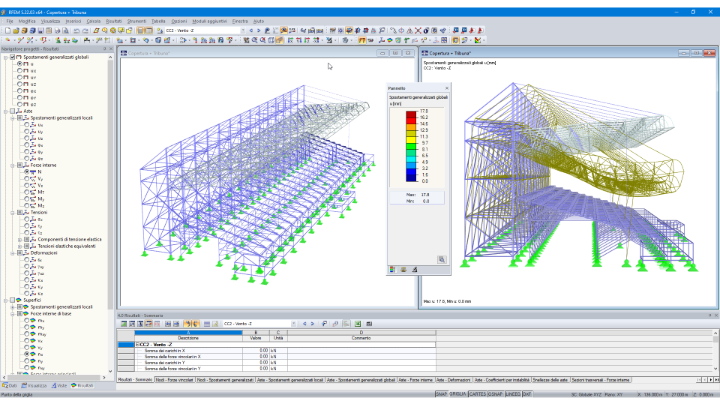This screenshot has height=405, width=720.
Task: Click next load case arrow in table toolbar
Action: [312, 324]
